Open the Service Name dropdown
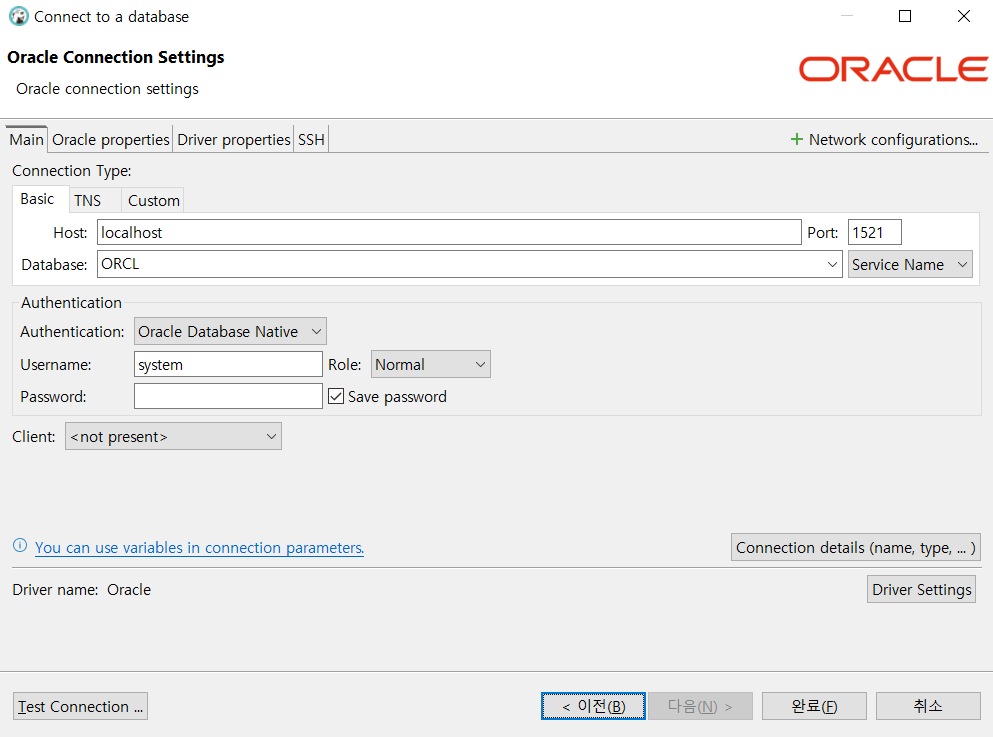 tap(910, 264)
